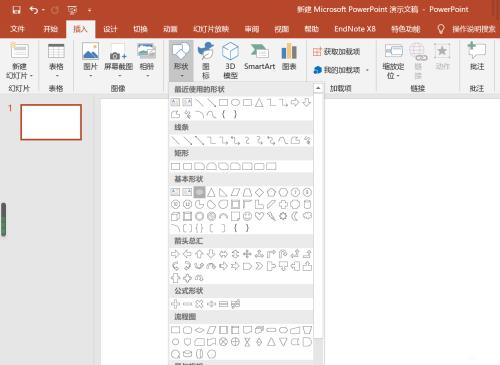Select the Can cylinder shape
This screenshot has height=365, width=500.
(307, 204)
